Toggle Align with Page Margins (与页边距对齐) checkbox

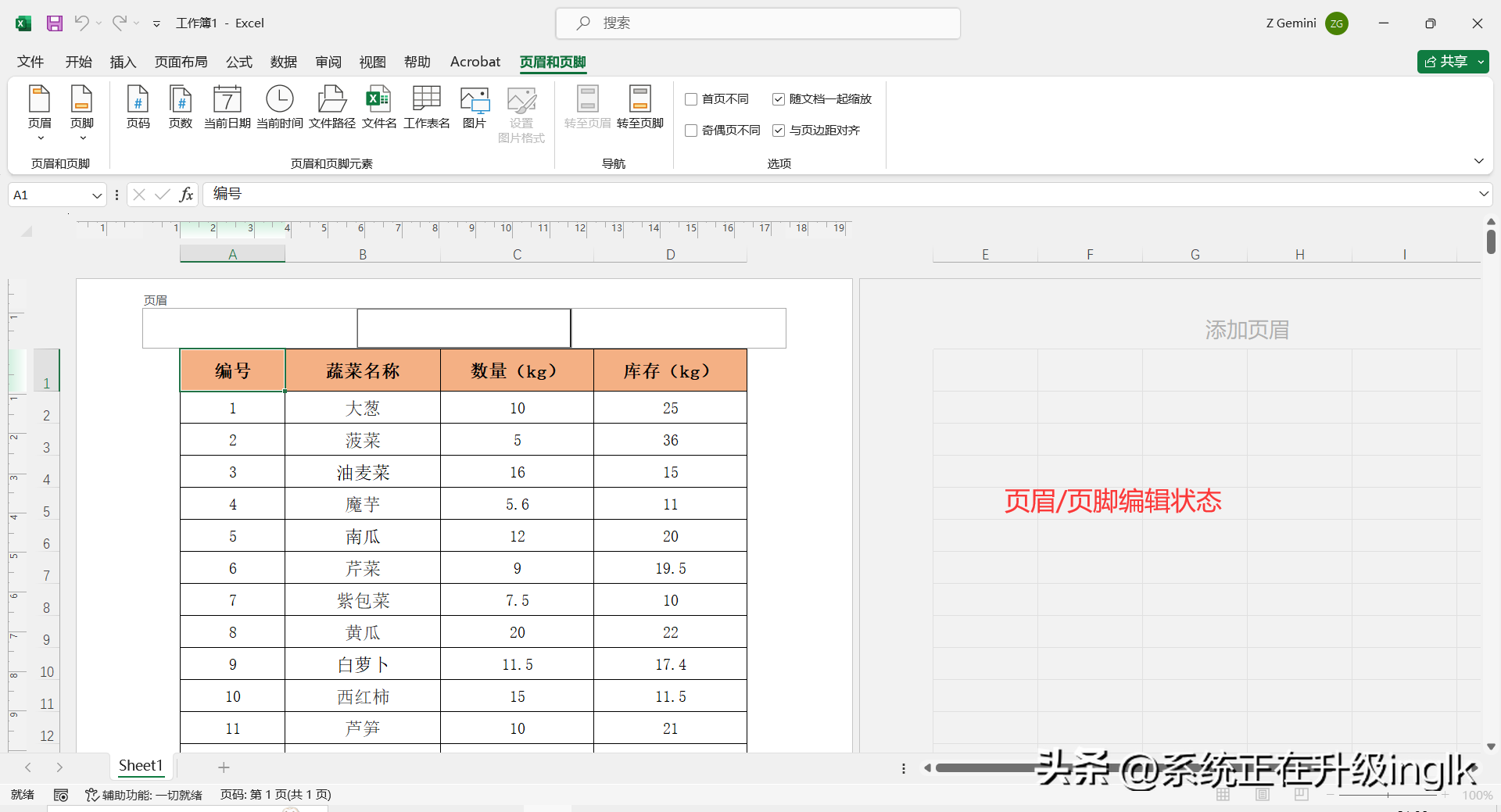tap(779, 131)
